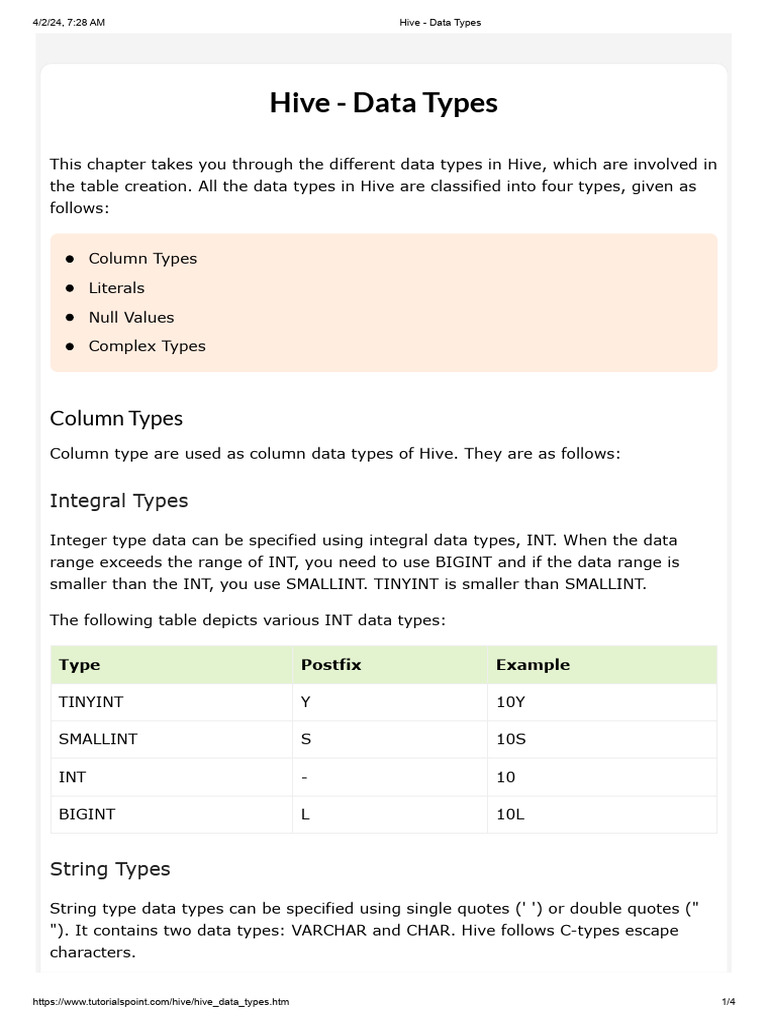Click the Type column header in table
This screenshot has width=768, height=1024.
80,664
